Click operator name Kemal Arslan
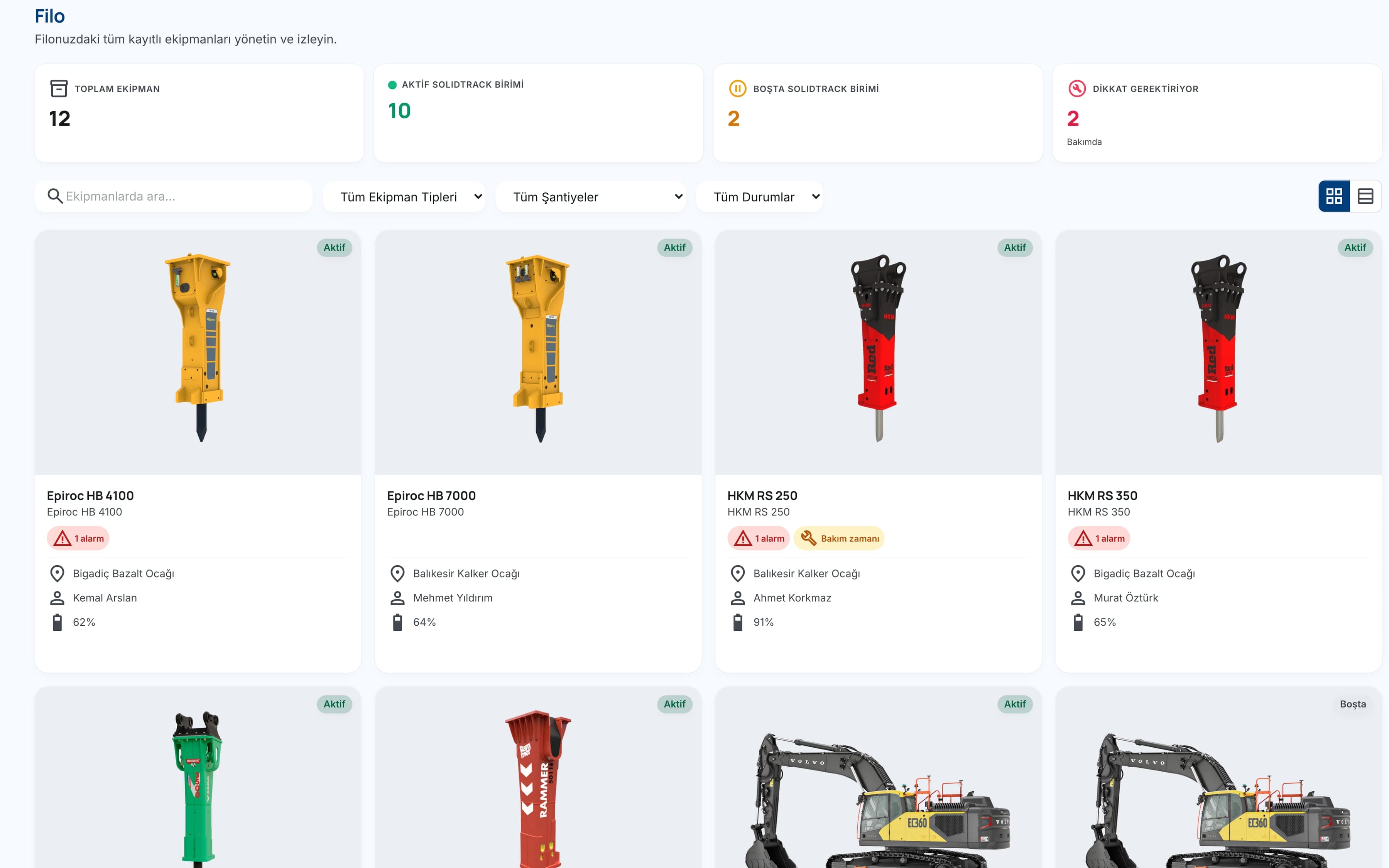Image resolution: width=1389 pixels, height=868 pixels. pyautogui.click(x=105, y=598)
